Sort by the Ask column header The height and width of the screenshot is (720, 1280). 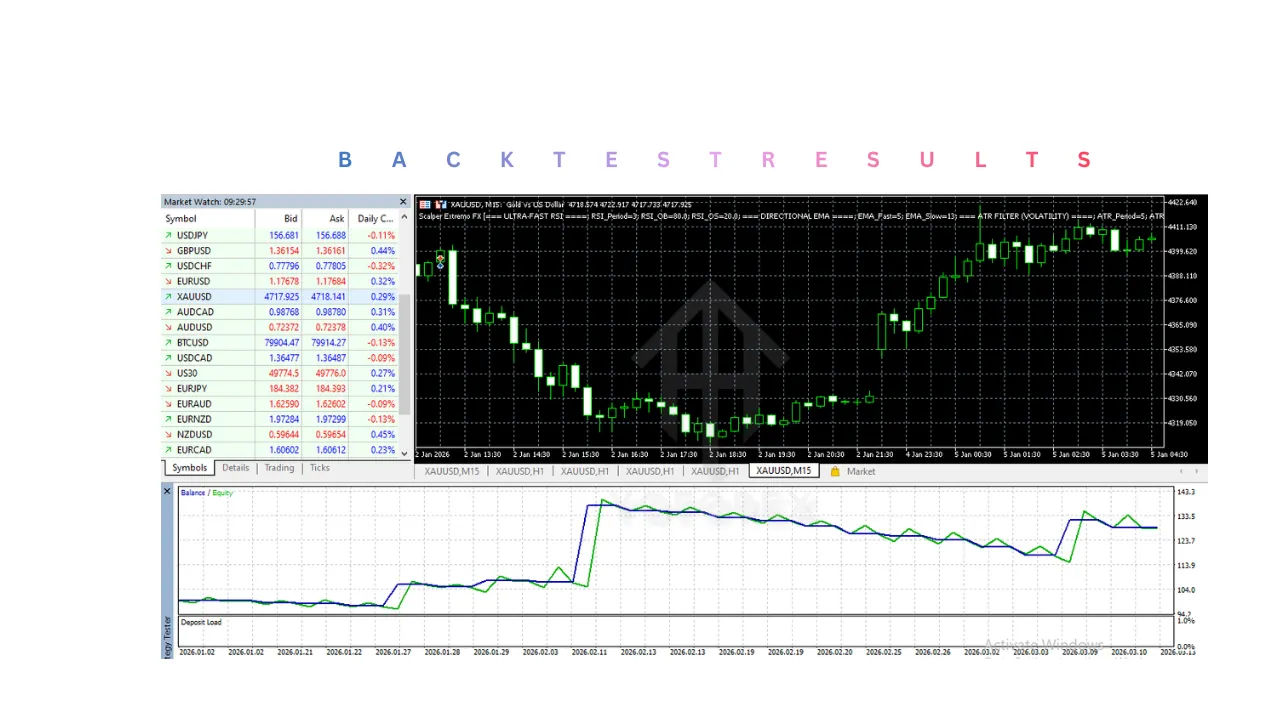[326, 218]
